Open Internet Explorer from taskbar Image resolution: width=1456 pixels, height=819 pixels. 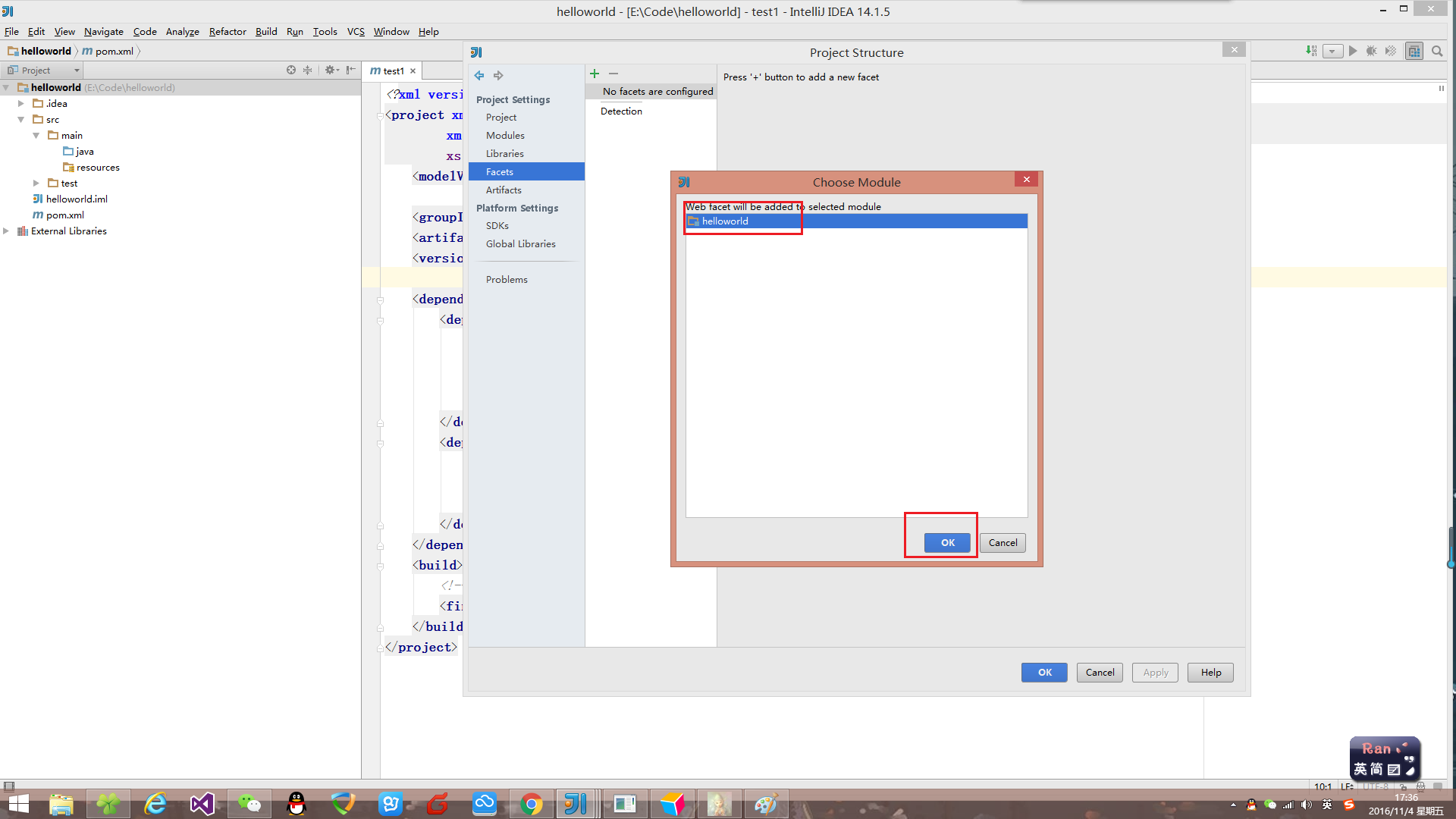point(155,804)
